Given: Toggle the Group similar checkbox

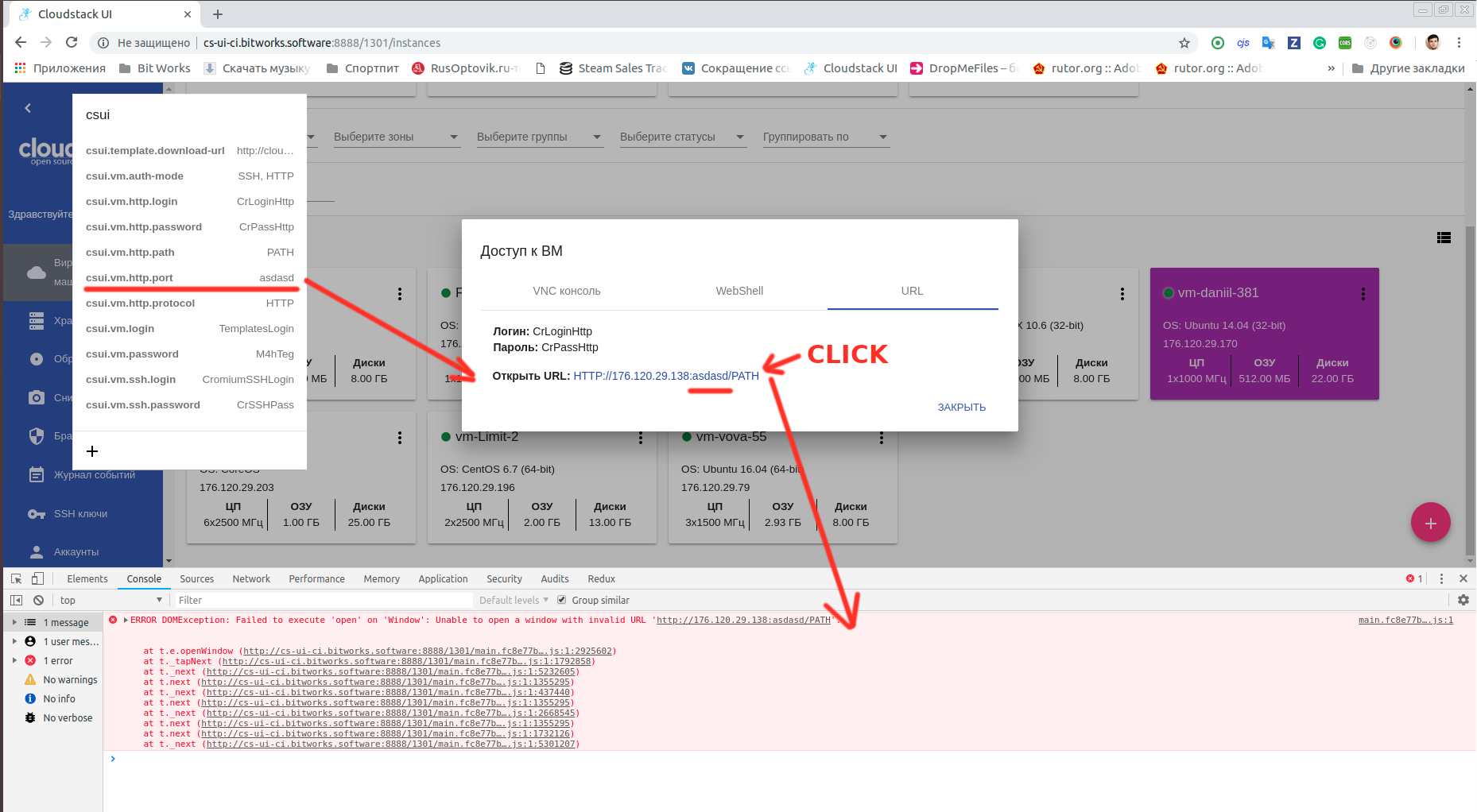Looking at the screenshot, I should (x=562, y=599).
